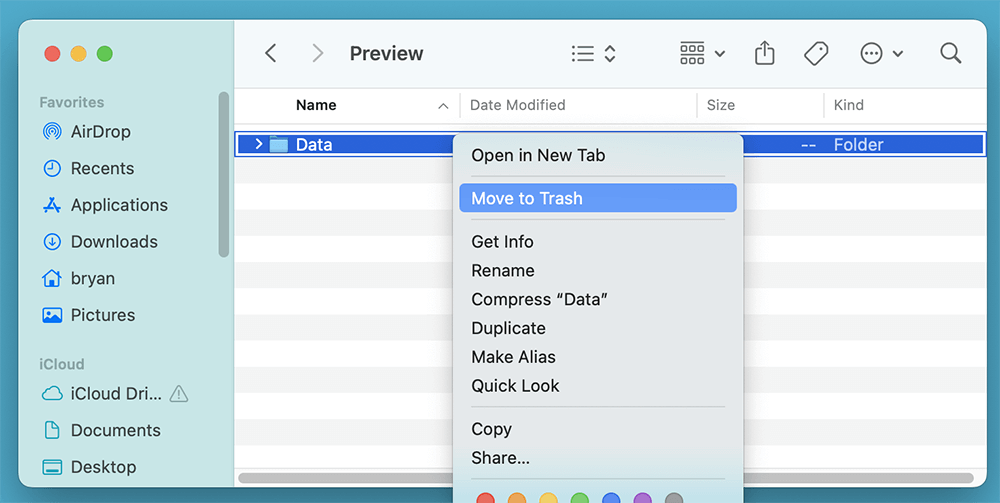Apply the orange tag color
This screenshot has height=503, width=1000.
click(x=517, y=498)
